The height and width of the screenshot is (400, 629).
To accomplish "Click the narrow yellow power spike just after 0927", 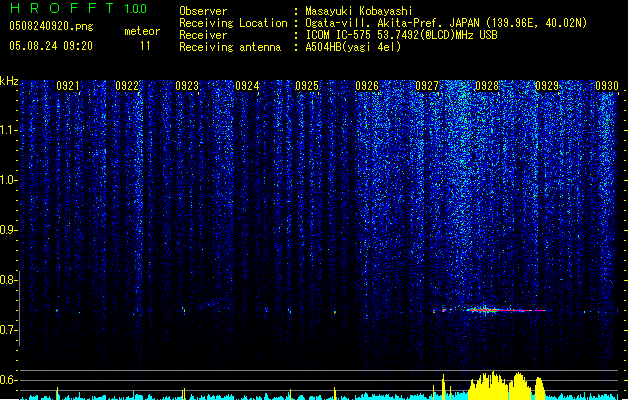I will click(x=443, y=387).
